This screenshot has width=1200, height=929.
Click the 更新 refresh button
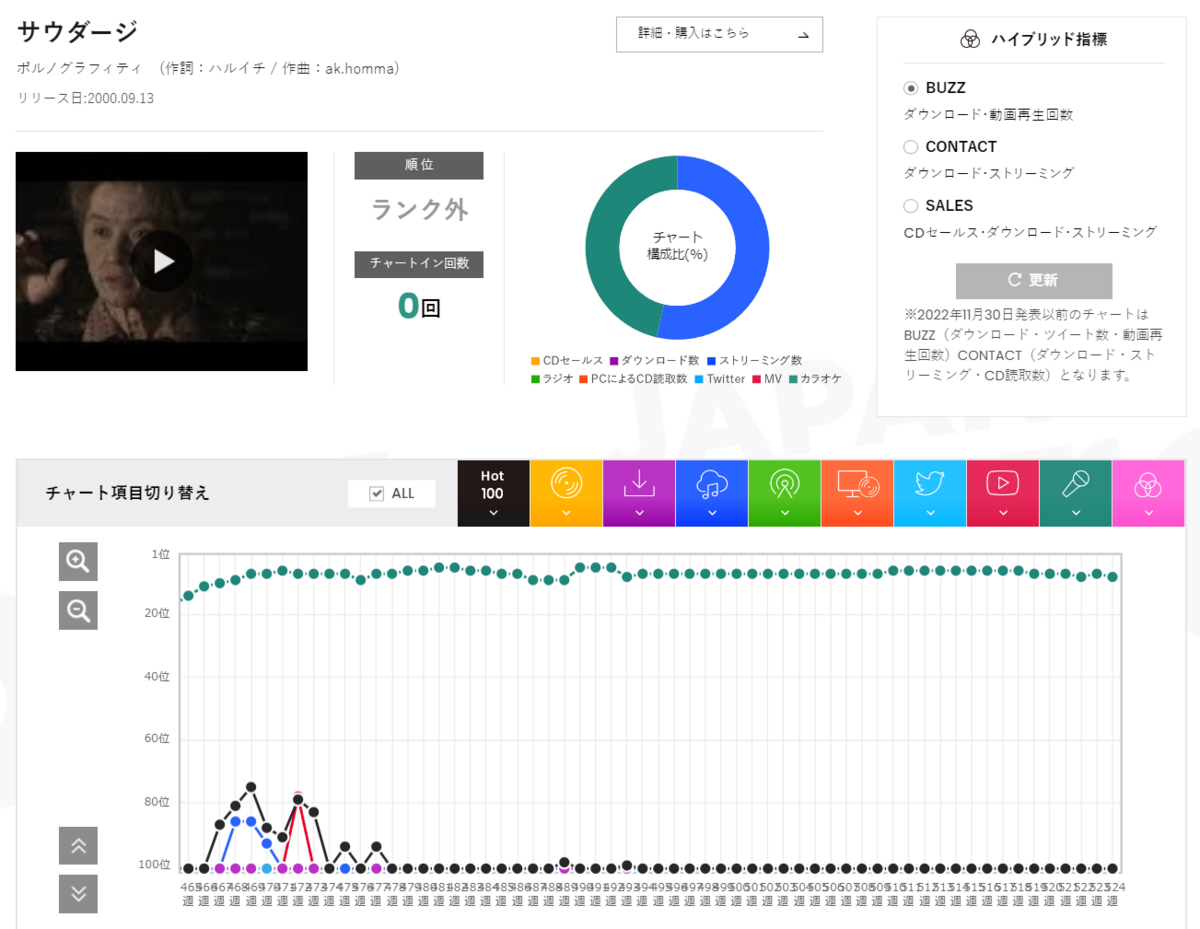tap(1034, 281)
